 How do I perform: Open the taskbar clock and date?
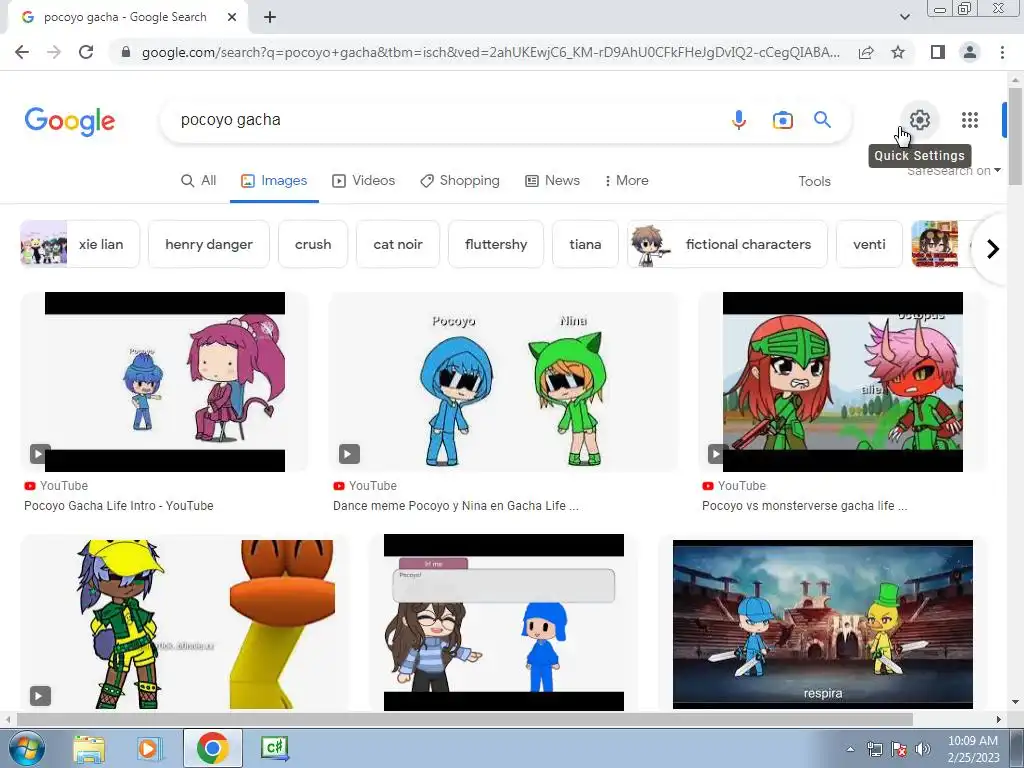973,749
